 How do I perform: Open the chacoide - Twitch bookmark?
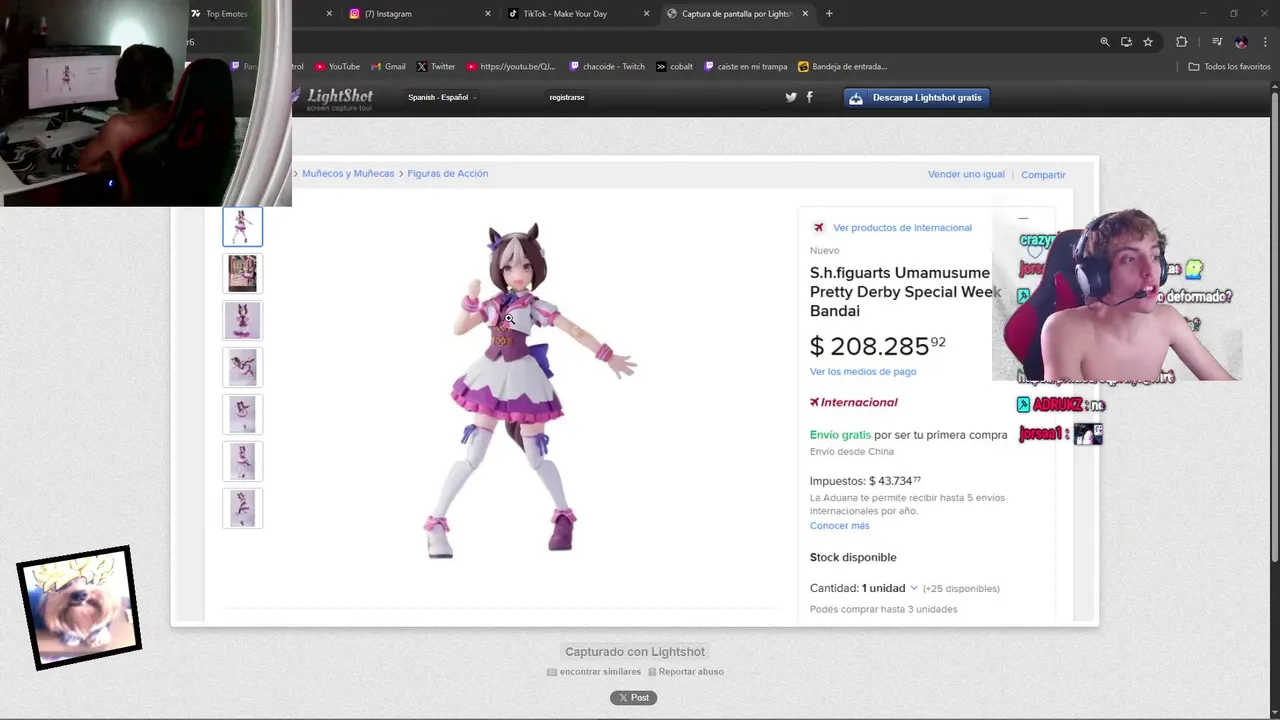click(x=607, y=67)
